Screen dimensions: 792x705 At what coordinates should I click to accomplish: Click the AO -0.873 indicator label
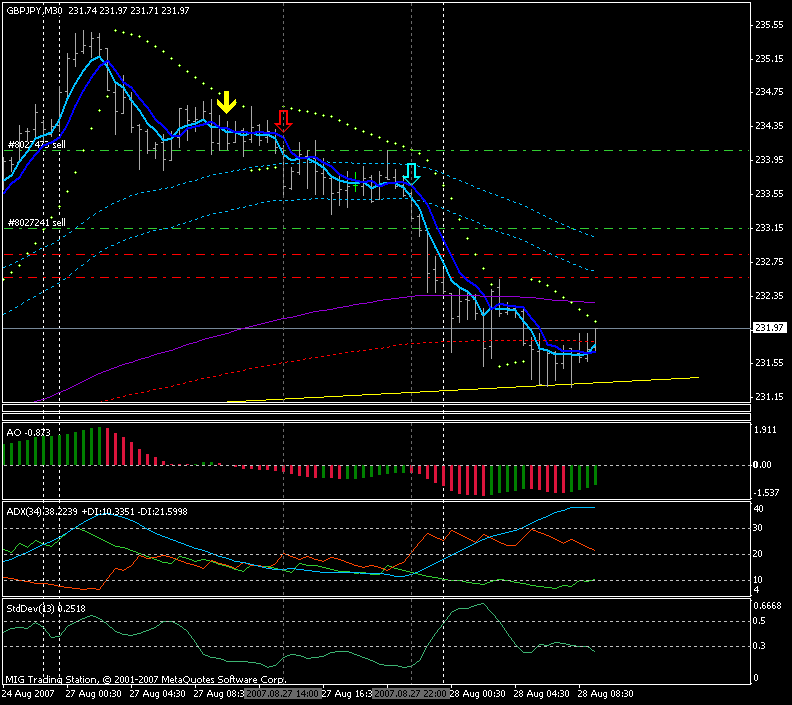[28, 433]
